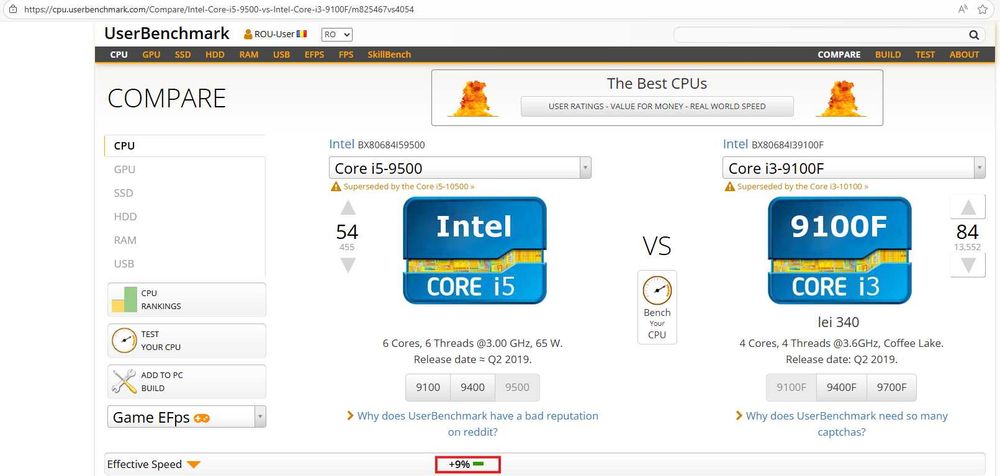Click Add to PC Build tools icon
Screen dimensions: 1000x476
[124, 382]
